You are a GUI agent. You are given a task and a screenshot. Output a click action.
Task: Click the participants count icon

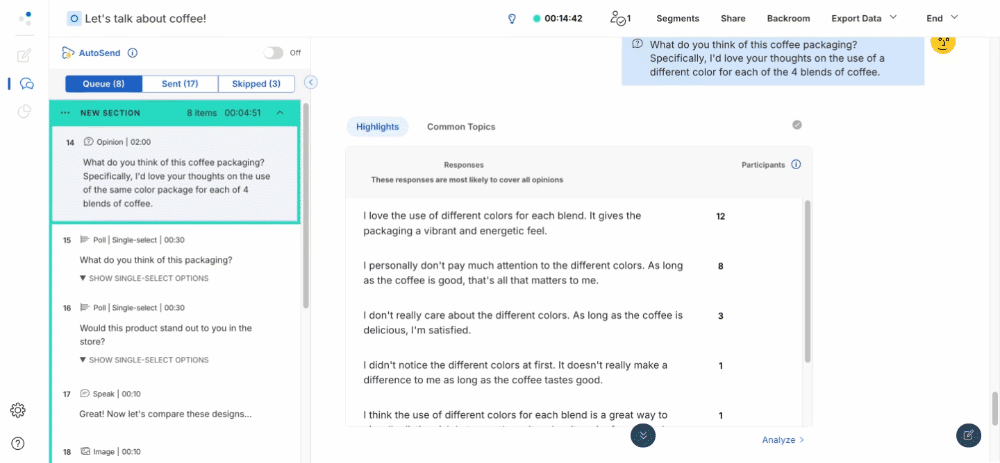click(x=620, y=18)
